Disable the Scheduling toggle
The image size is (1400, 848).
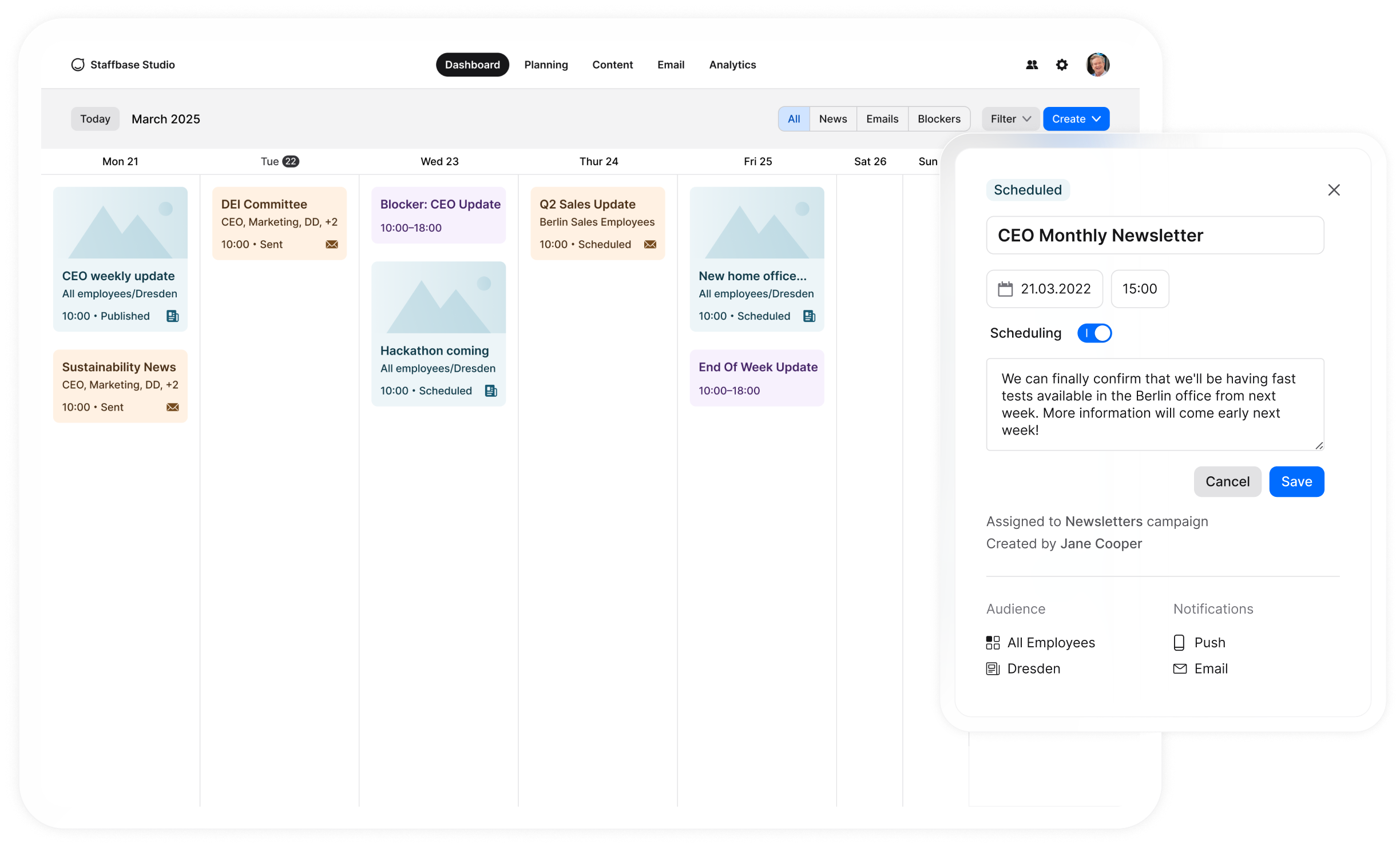[x=1094, y=333]
